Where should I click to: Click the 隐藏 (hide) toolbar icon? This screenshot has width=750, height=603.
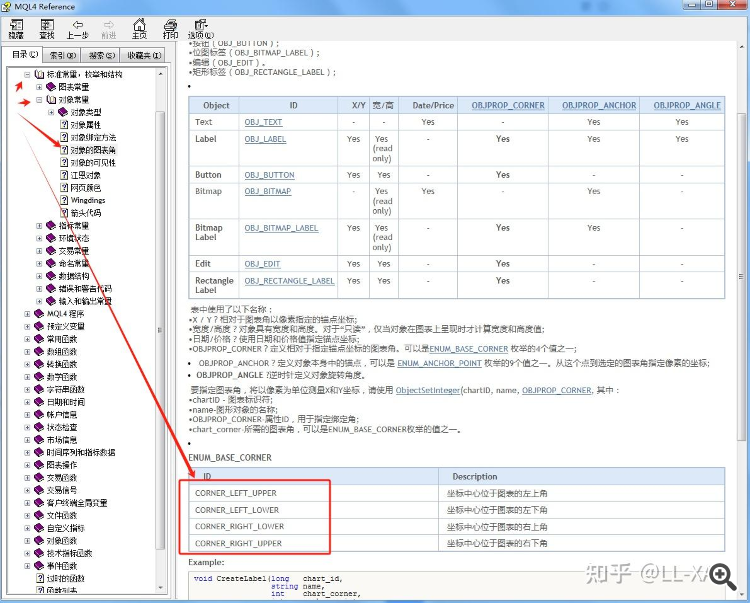[16, 29]
